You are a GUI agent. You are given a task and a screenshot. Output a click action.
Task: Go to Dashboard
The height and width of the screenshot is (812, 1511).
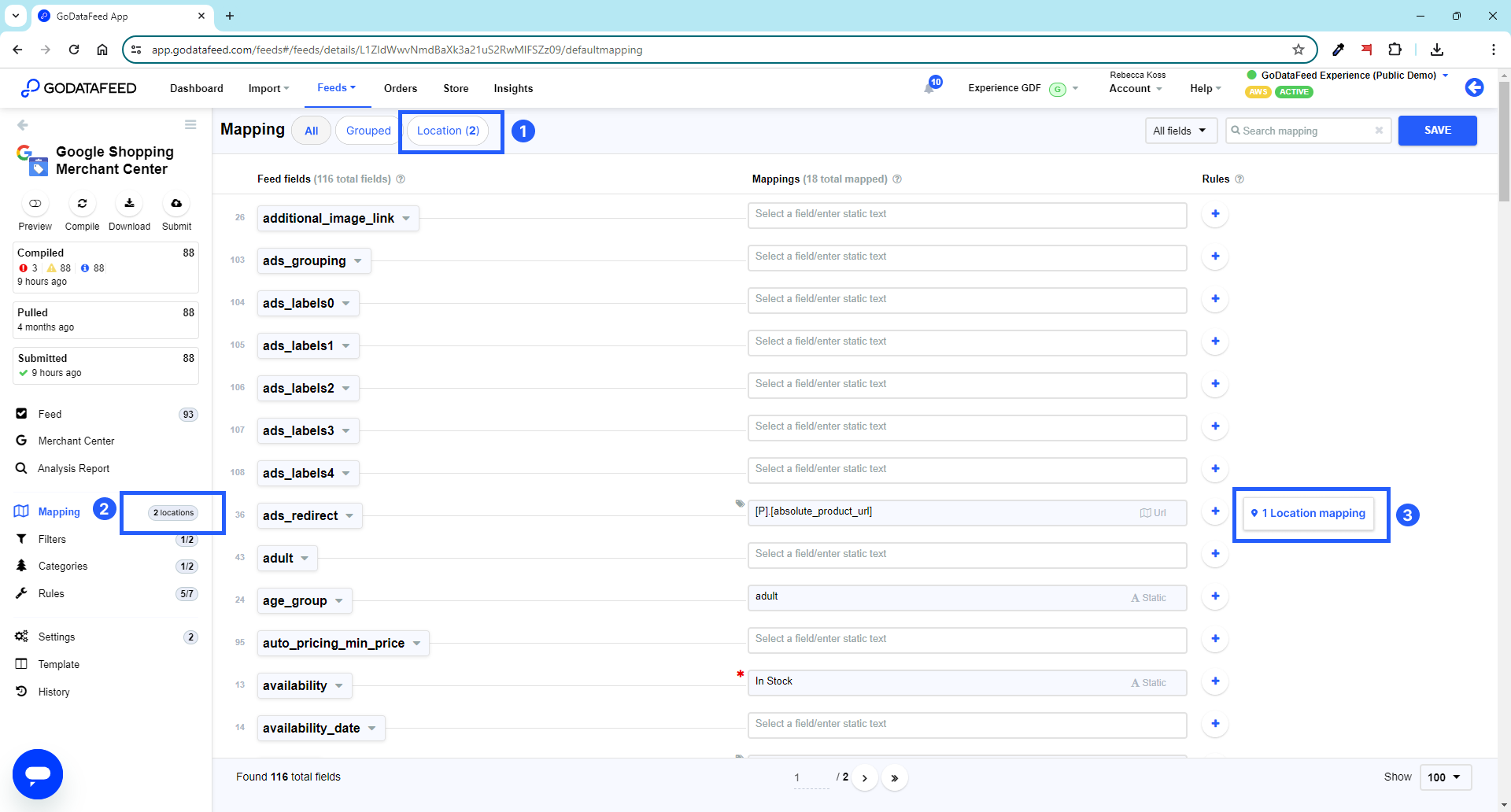(x=197, y=89)
